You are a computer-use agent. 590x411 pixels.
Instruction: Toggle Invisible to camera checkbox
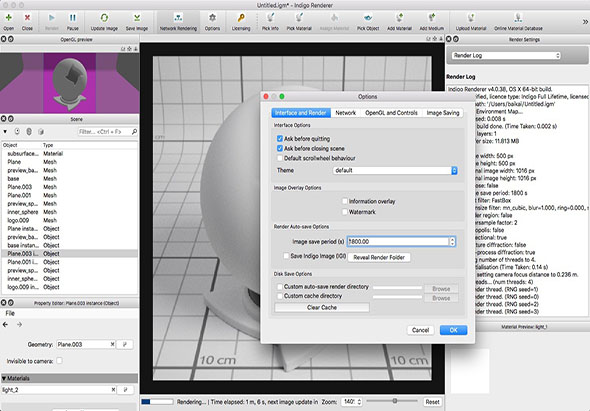[x=59, y=361]
